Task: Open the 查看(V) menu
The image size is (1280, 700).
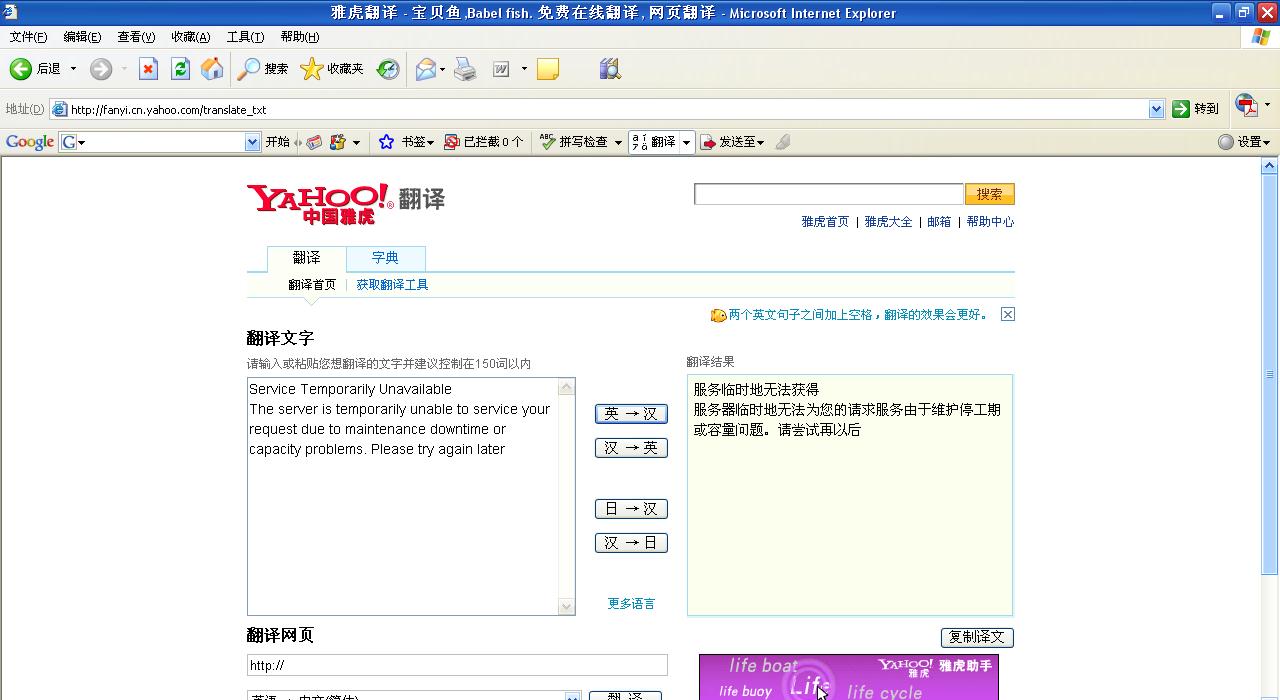Action: coord(136,37)
